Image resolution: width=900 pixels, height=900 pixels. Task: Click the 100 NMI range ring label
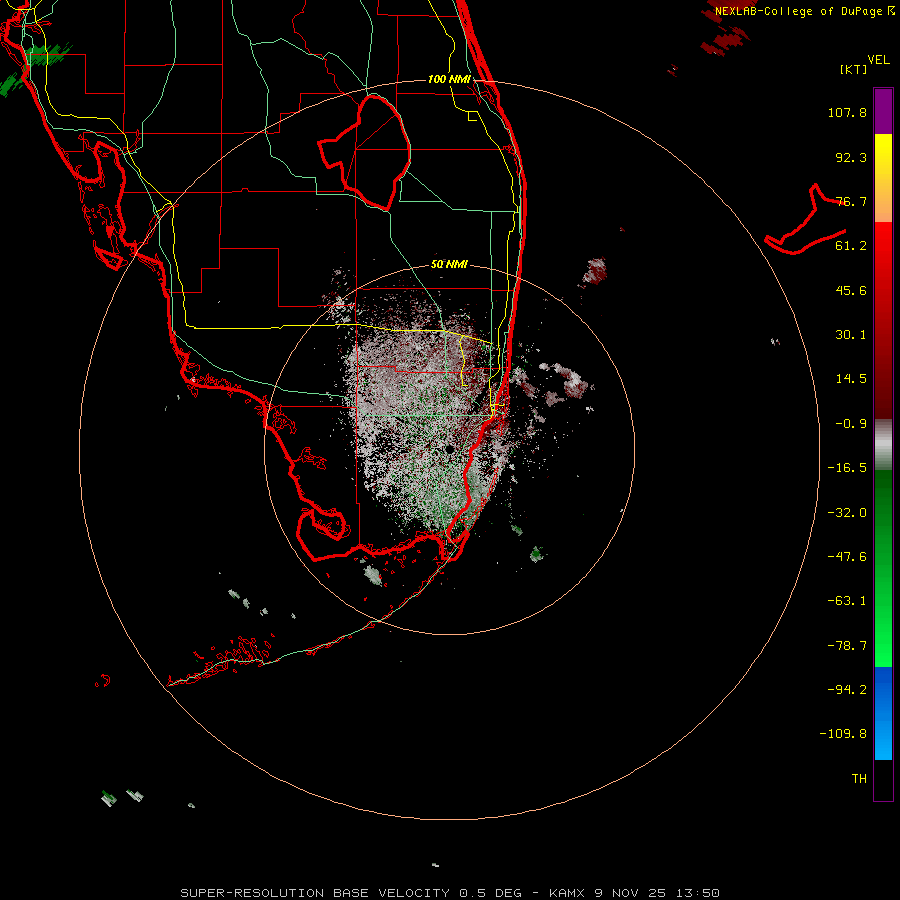coord(449,79)
